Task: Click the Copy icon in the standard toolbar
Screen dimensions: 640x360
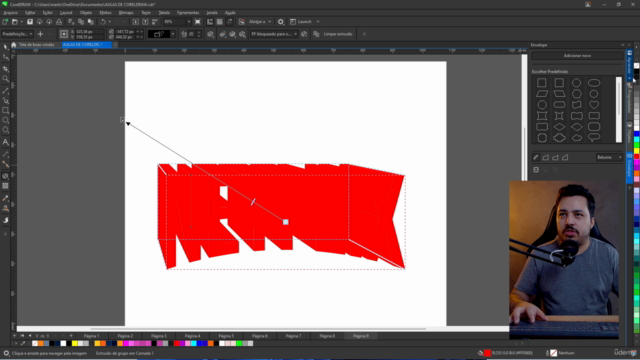Action: (81, 22)
